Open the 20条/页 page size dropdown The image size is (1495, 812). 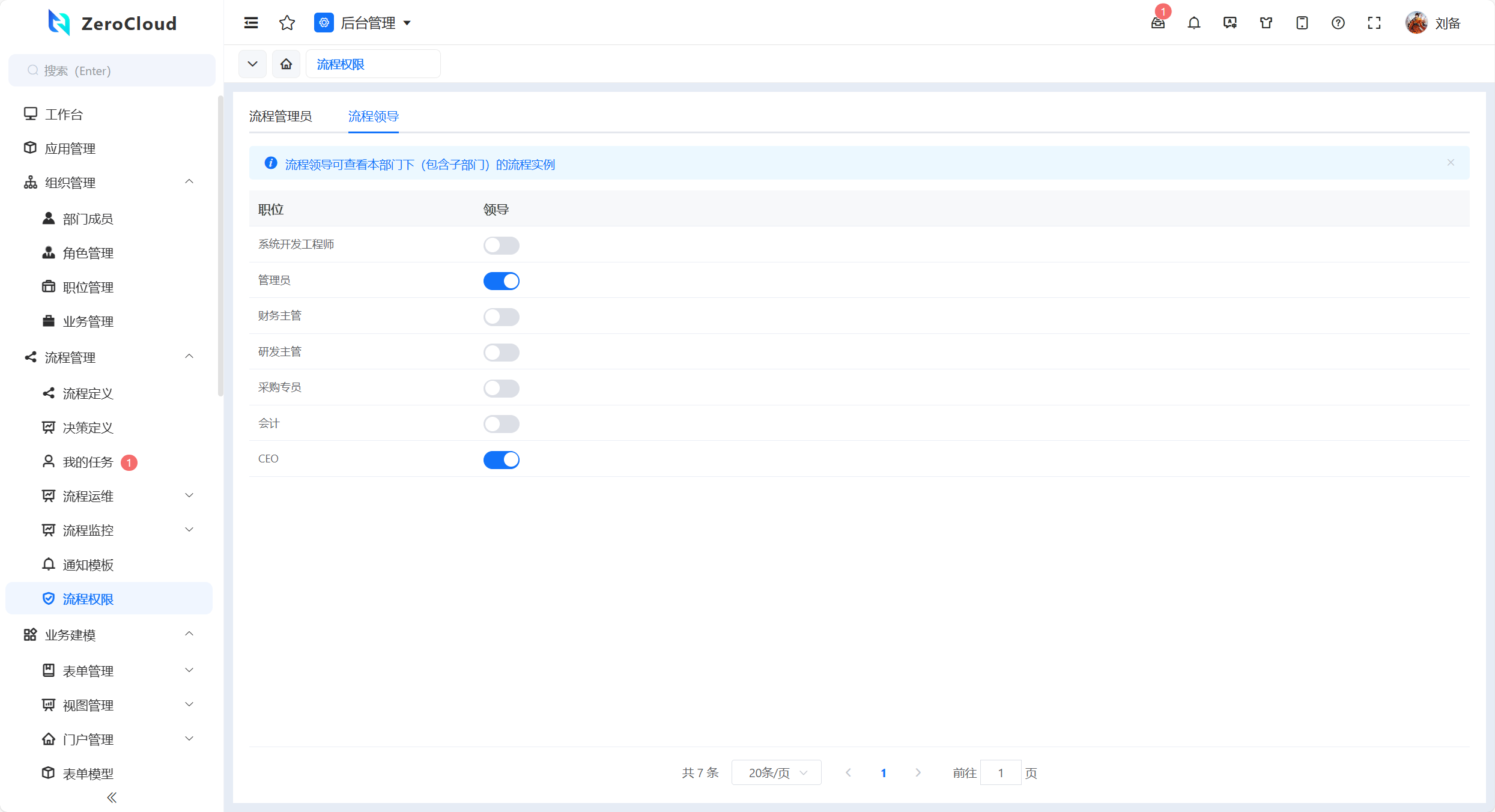click(x=776, y=773)
